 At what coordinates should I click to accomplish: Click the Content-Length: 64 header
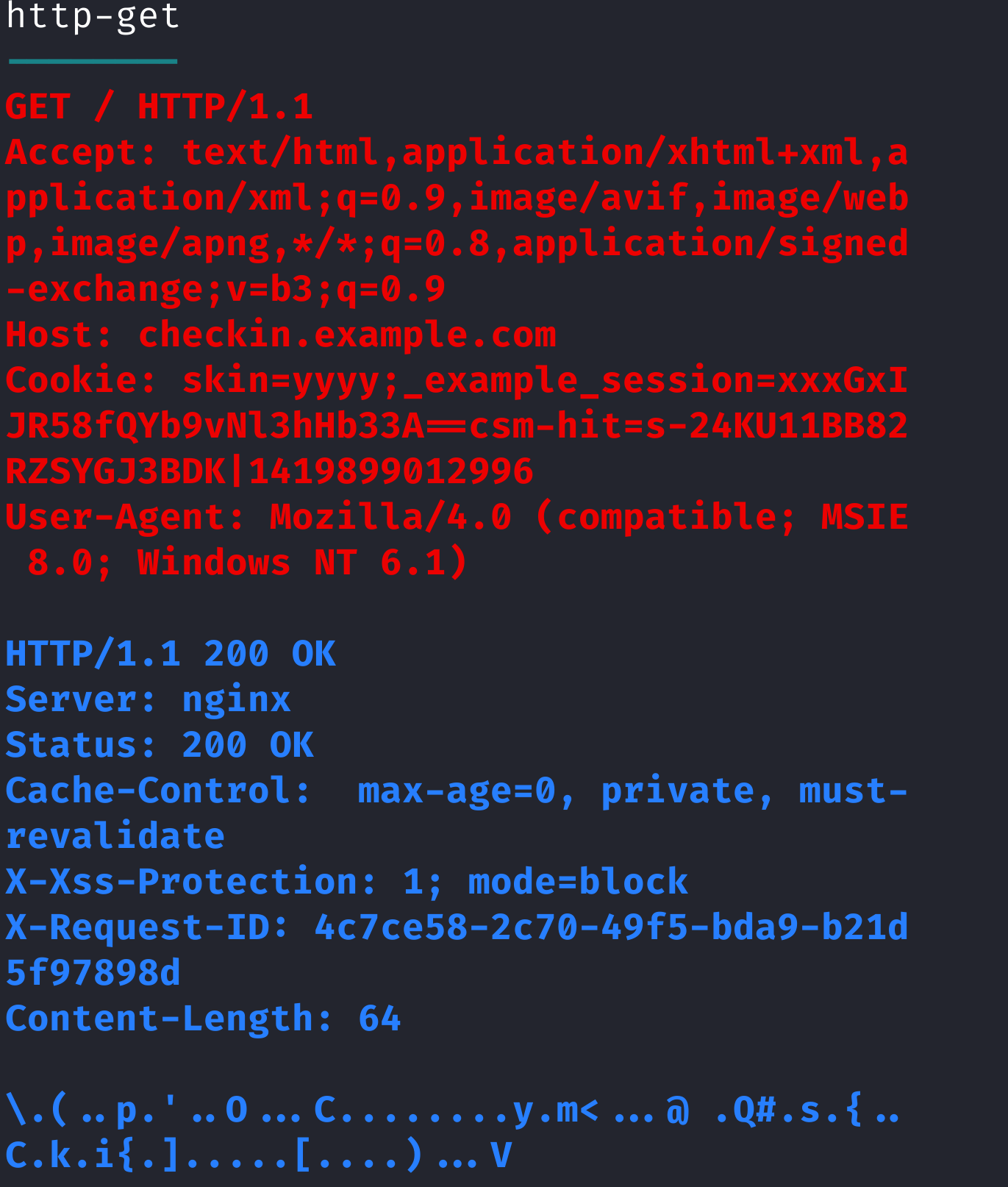point(204,1019)
